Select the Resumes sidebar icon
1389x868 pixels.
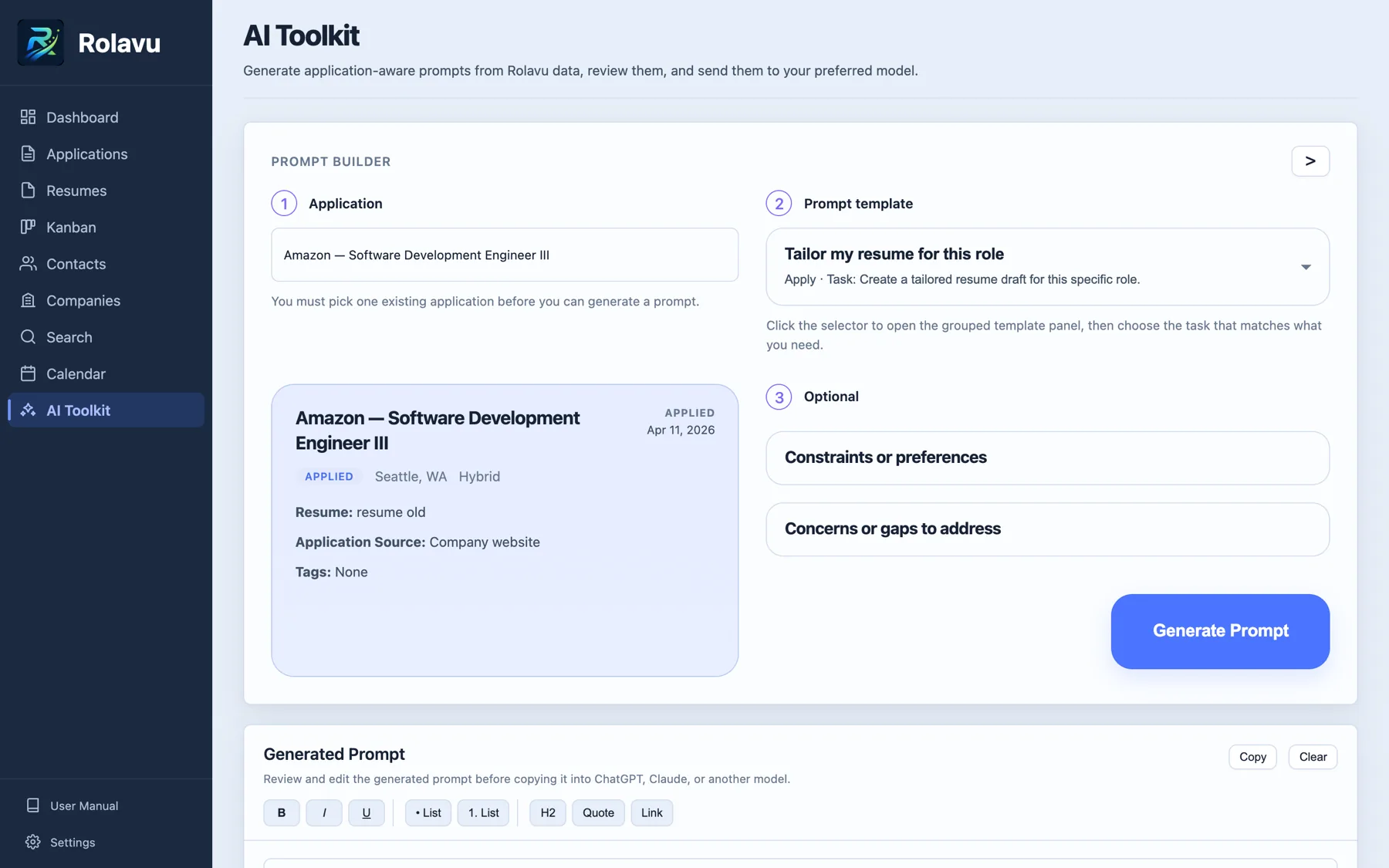tap(28, 191)
